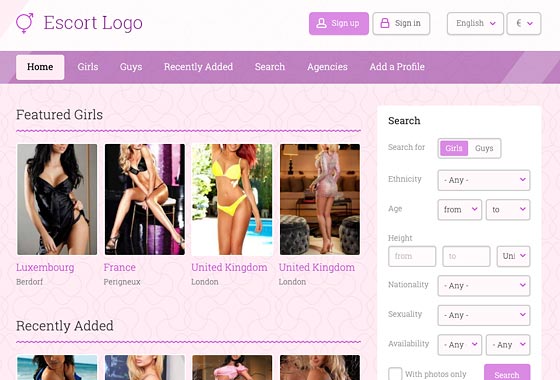The image size is (560, 380).
Task: Open the Luxembourg profile link
Action: (x=45, y=268)
